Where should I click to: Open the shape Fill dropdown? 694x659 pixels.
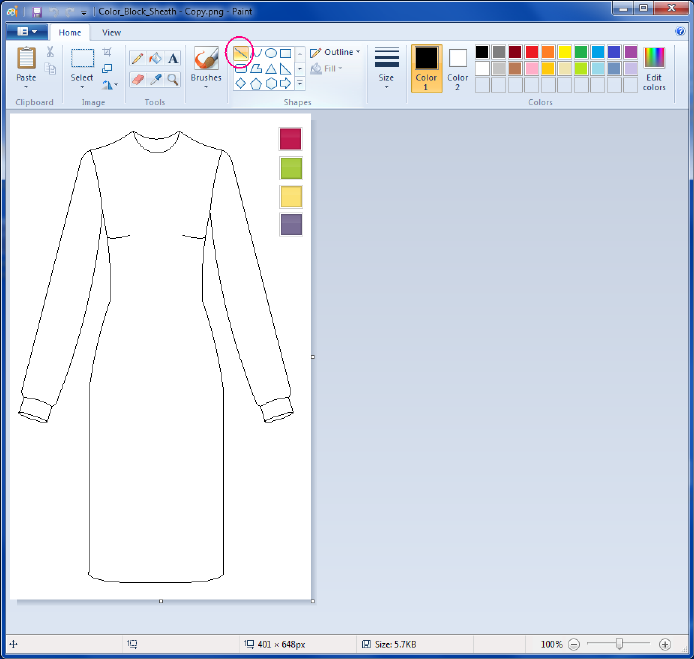click(327, 69)
